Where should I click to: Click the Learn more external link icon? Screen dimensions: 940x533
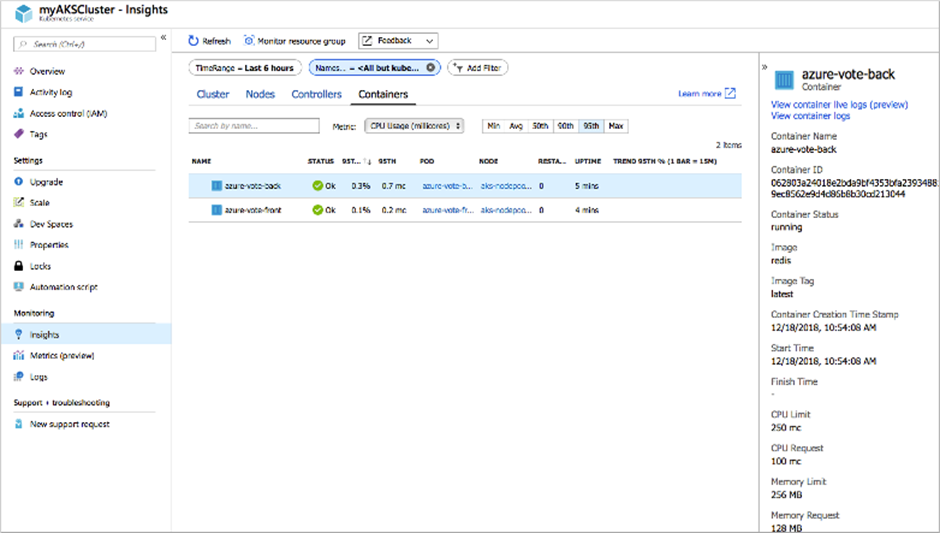pos(730,93)
